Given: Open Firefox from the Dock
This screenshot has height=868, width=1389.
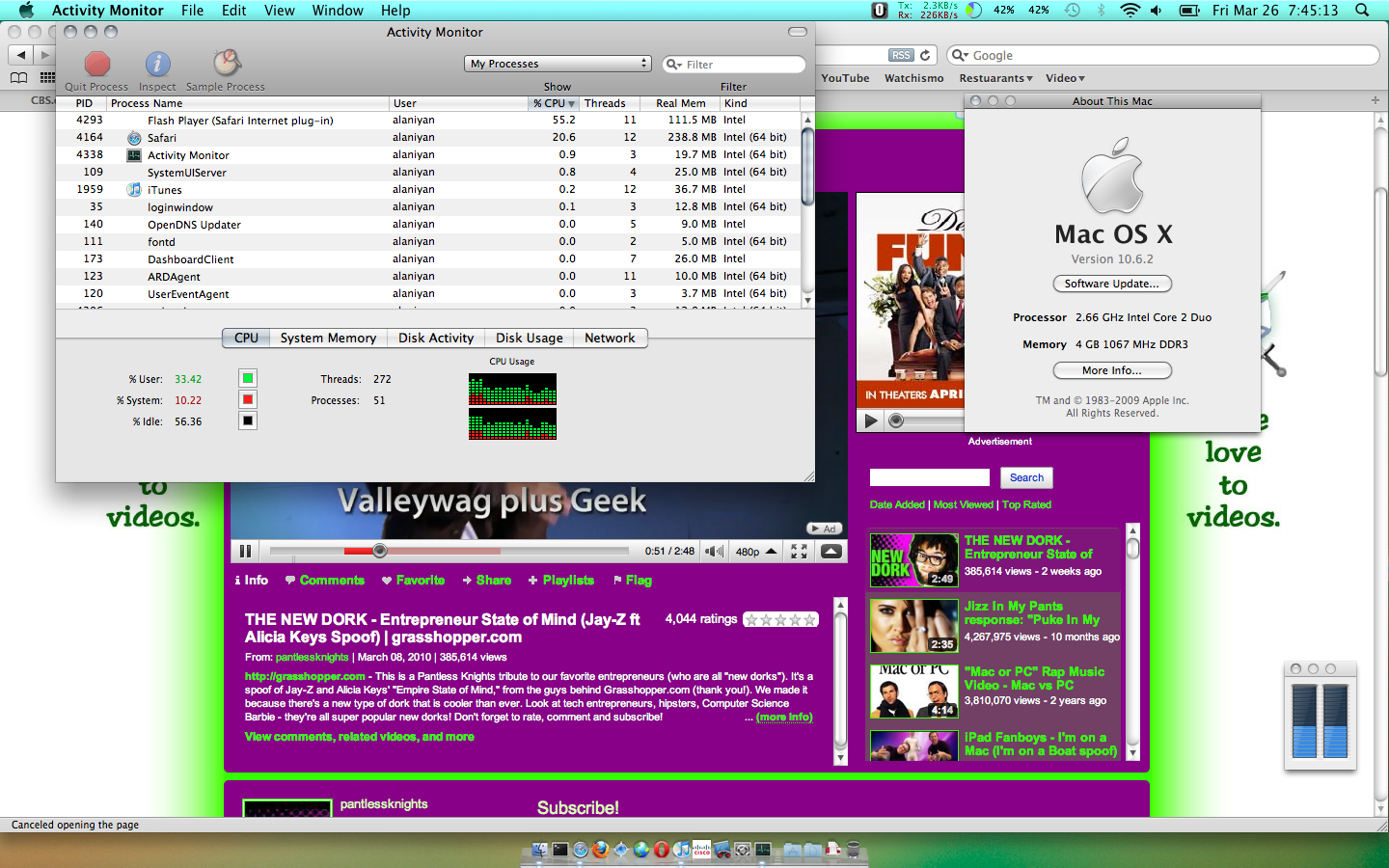Looking at the screenshot, I should point(601,850).
